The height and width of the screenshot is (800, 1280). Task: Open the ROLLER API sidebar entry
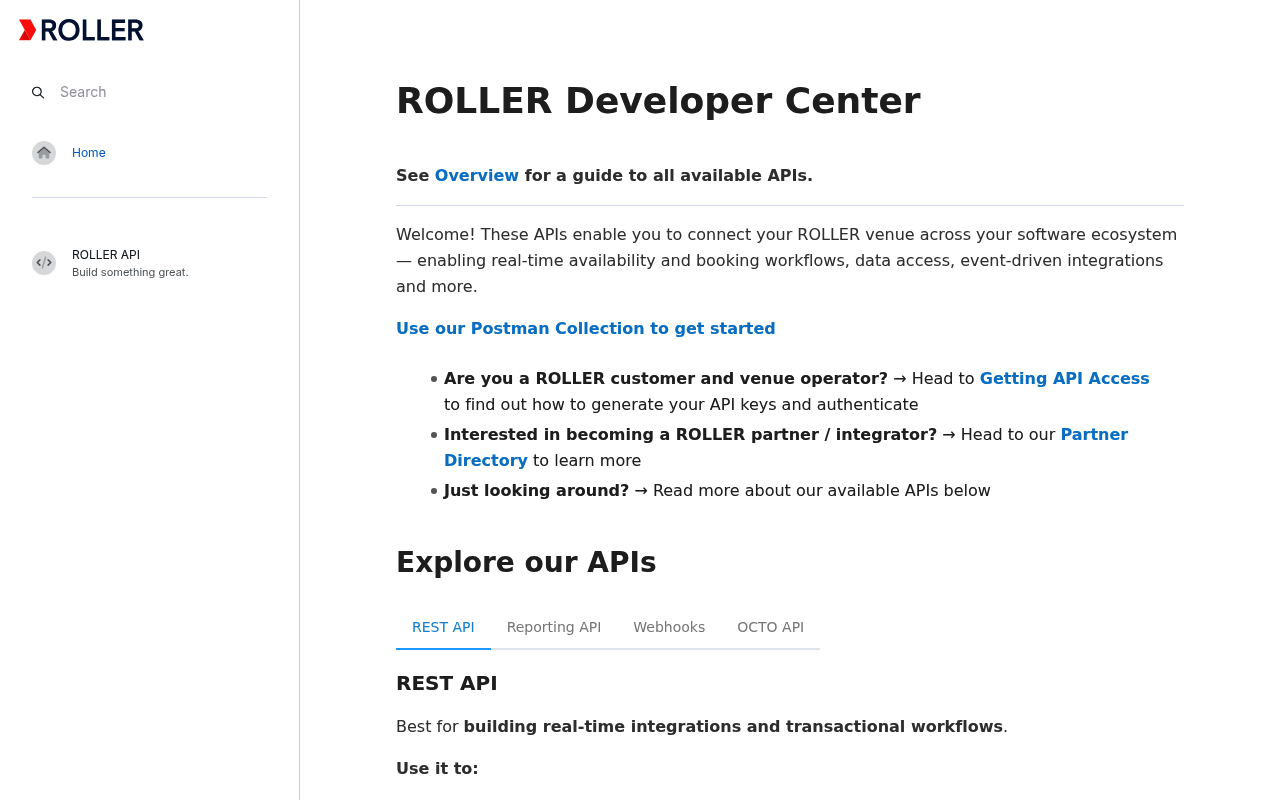point(149,263)
